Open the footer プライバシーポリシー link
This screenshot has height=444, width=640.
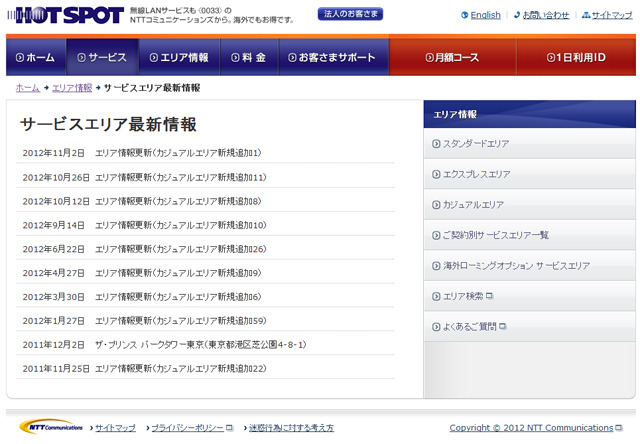point(188,428)
